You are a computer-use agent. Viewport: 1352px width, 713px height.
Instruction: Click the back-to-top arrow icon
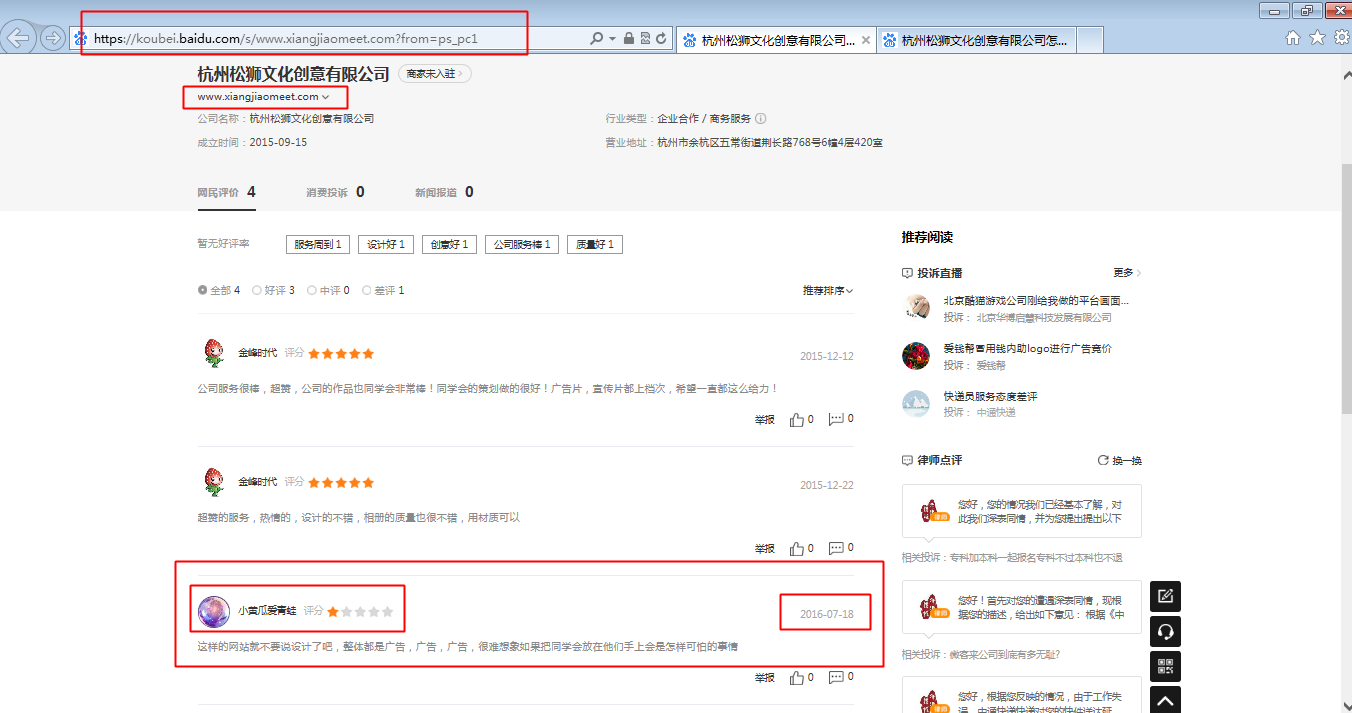[1165, 699]
